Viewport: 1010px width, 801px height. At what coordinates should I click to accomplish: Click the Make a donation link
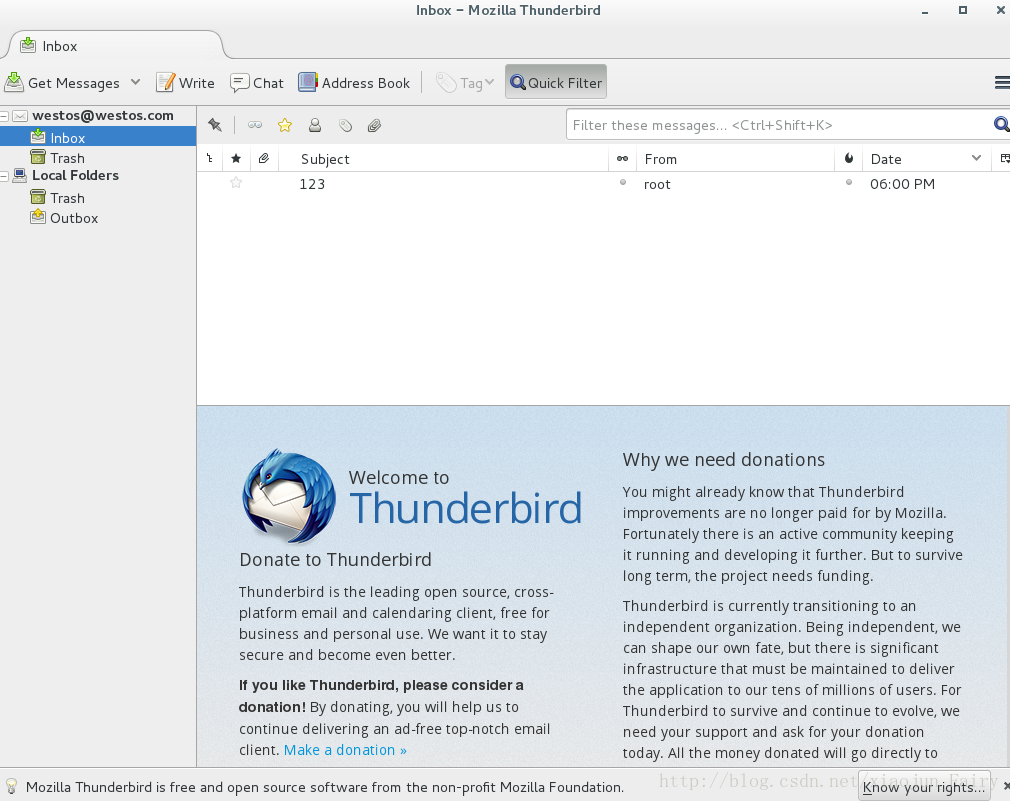pos(345,750)
